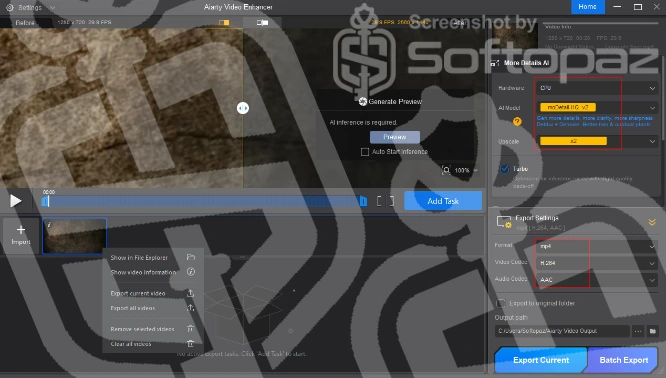Click the zoom fit icon

point(446,170)
